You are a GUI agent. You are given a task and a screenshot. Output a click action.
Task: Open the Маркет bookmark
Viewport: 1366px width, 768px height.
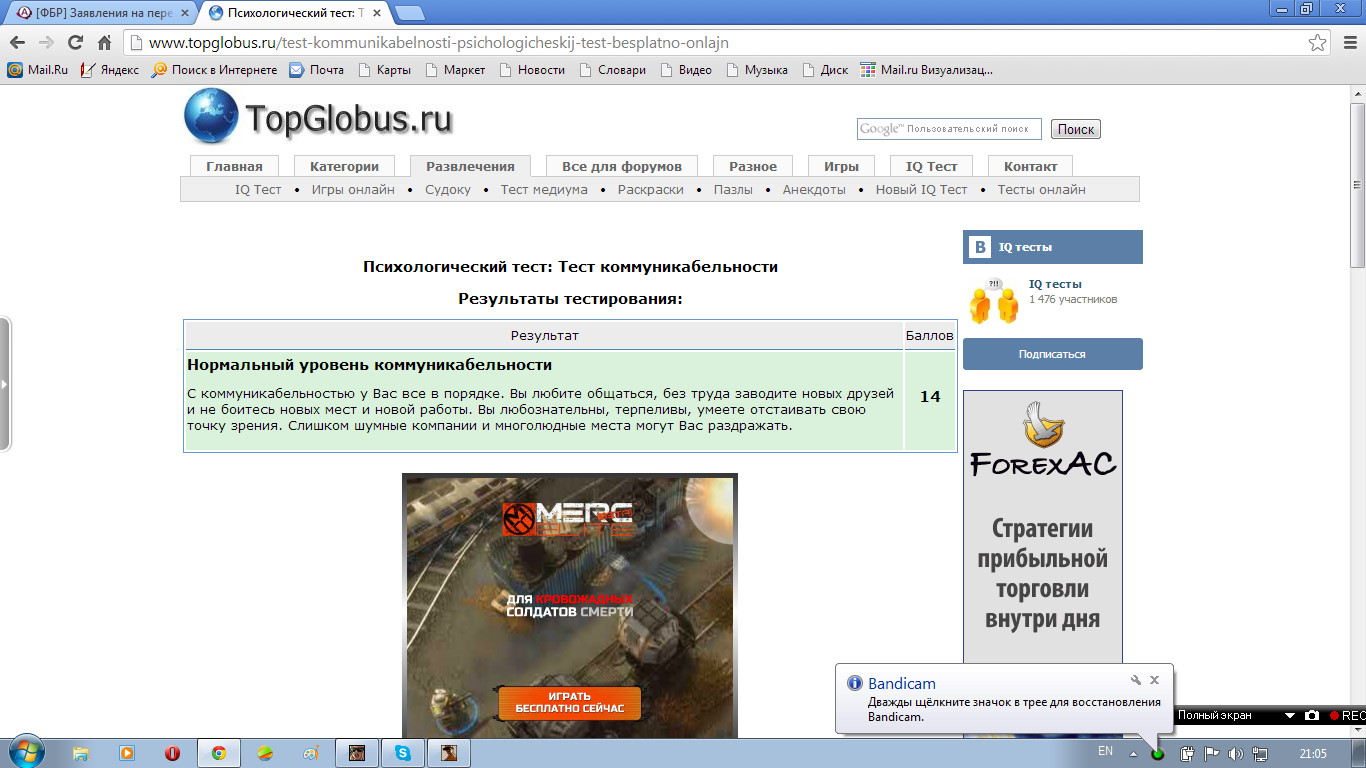click(x=455, y=70)
